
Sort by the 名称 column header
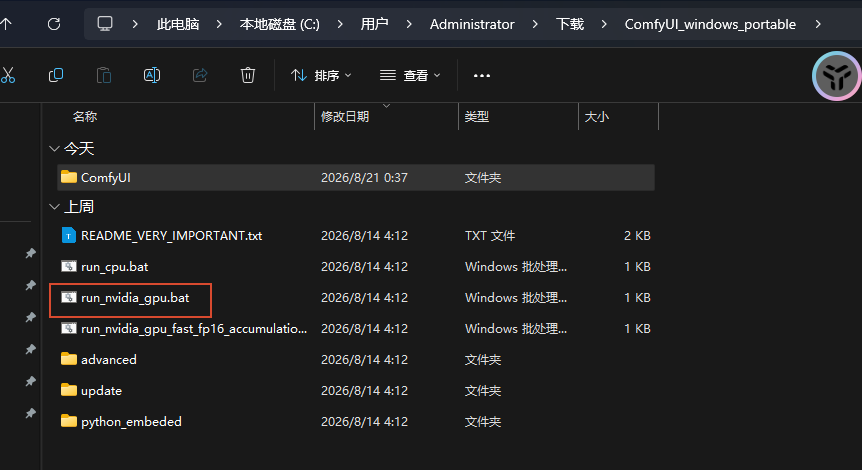(85, 117)
